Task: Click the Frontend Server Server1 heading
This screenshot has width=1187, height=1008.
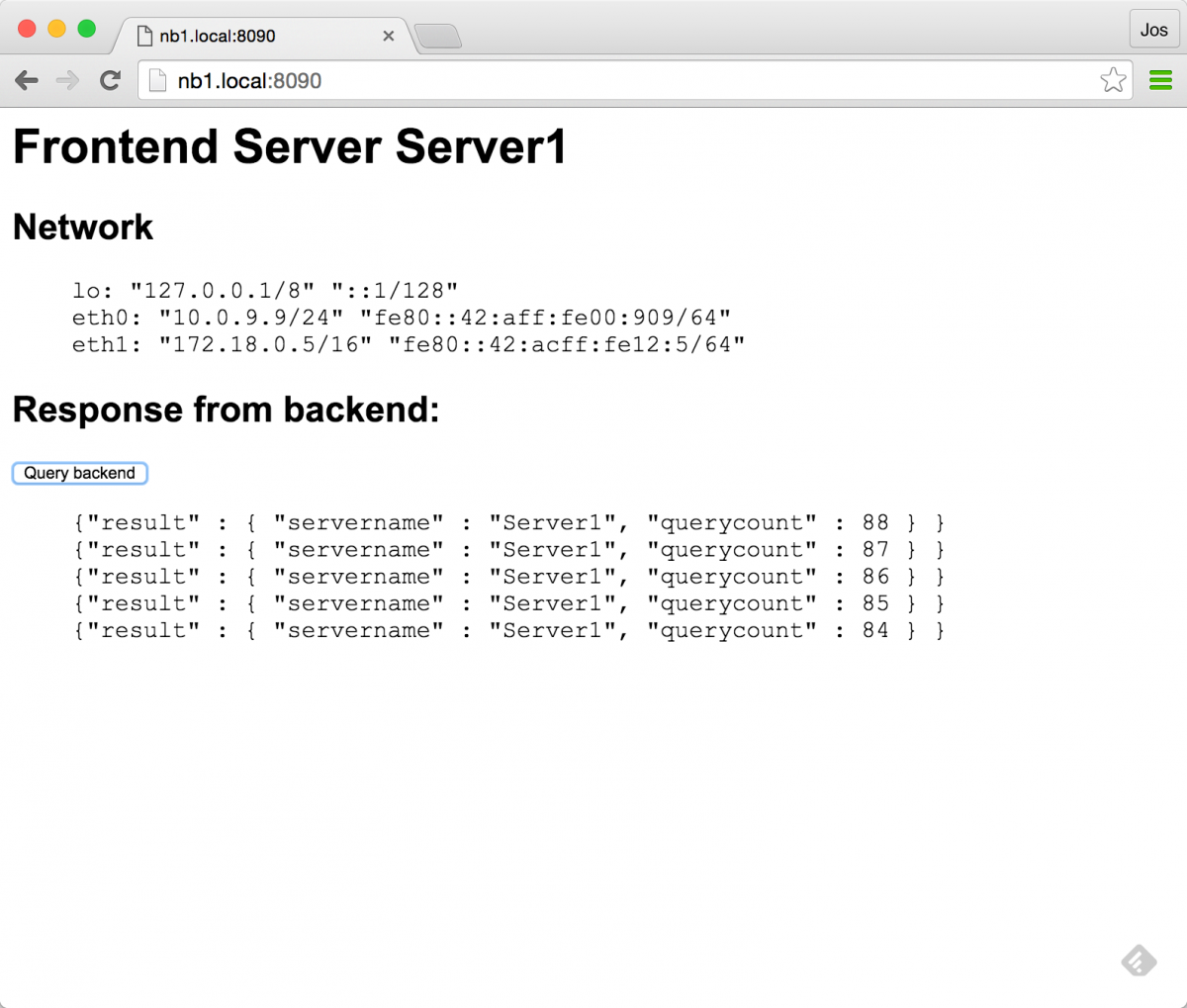Action: point(290,146)
